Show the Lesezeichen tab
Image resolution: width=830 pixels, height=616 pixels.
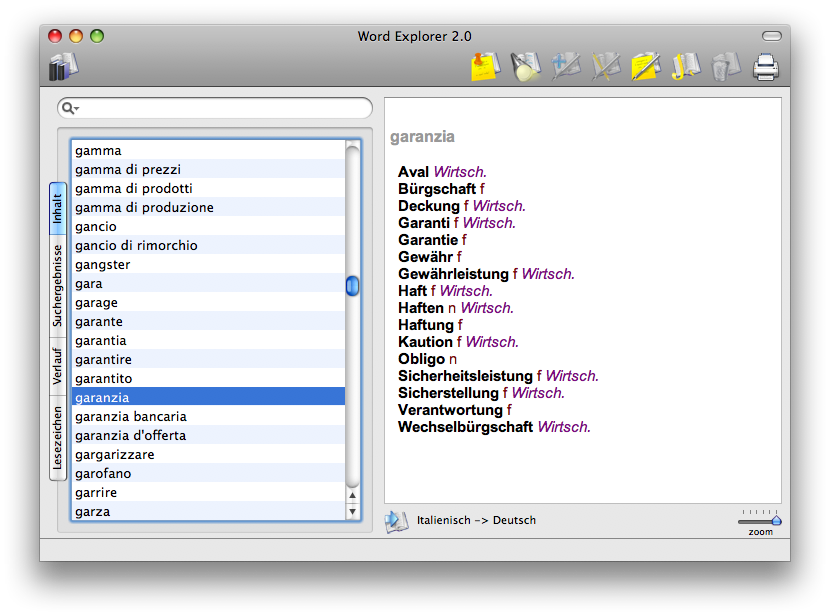point(58,438)
